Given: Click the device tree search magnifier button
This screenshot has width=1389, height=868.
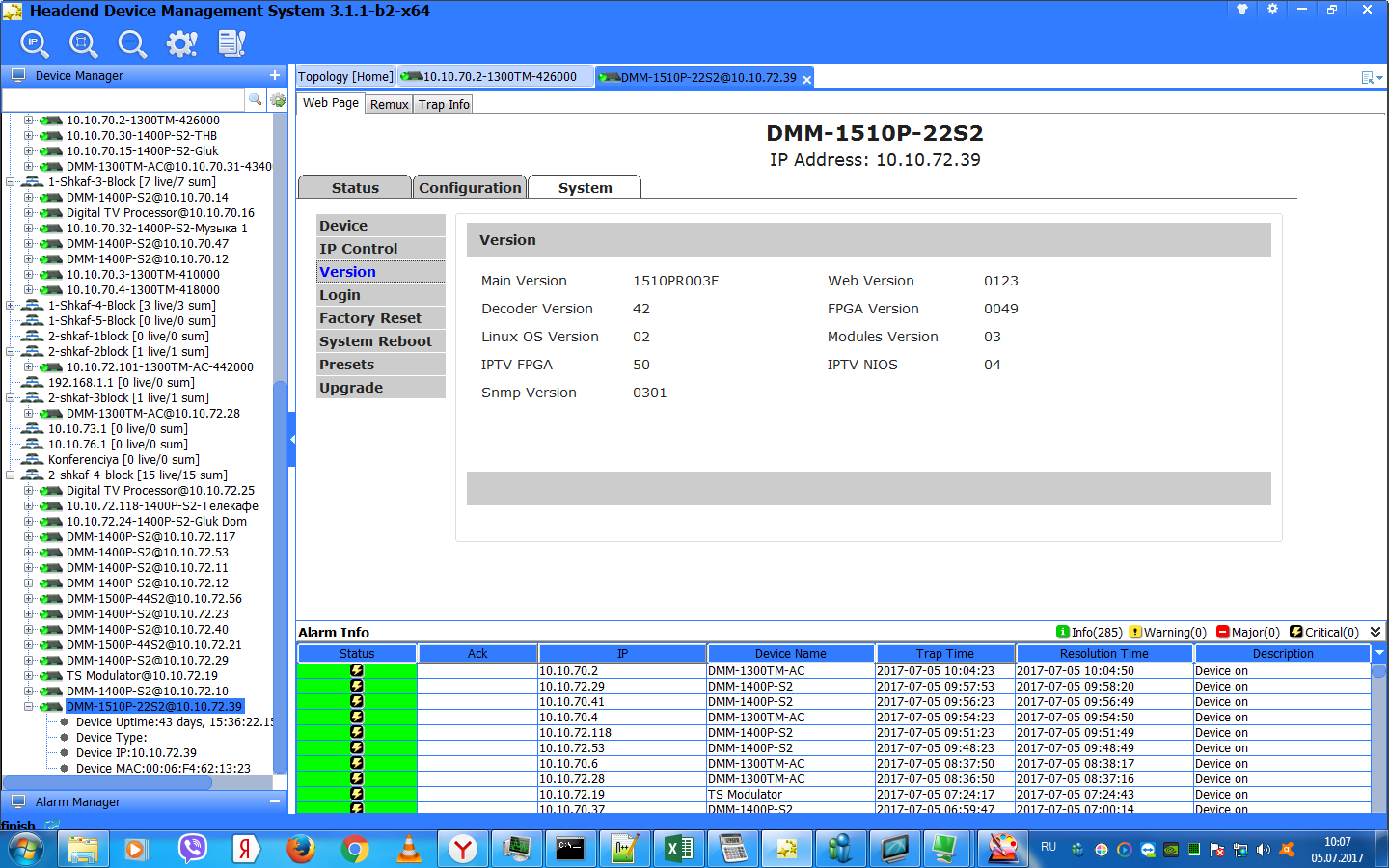Looking at the screenshot, I should pos(256,99).
